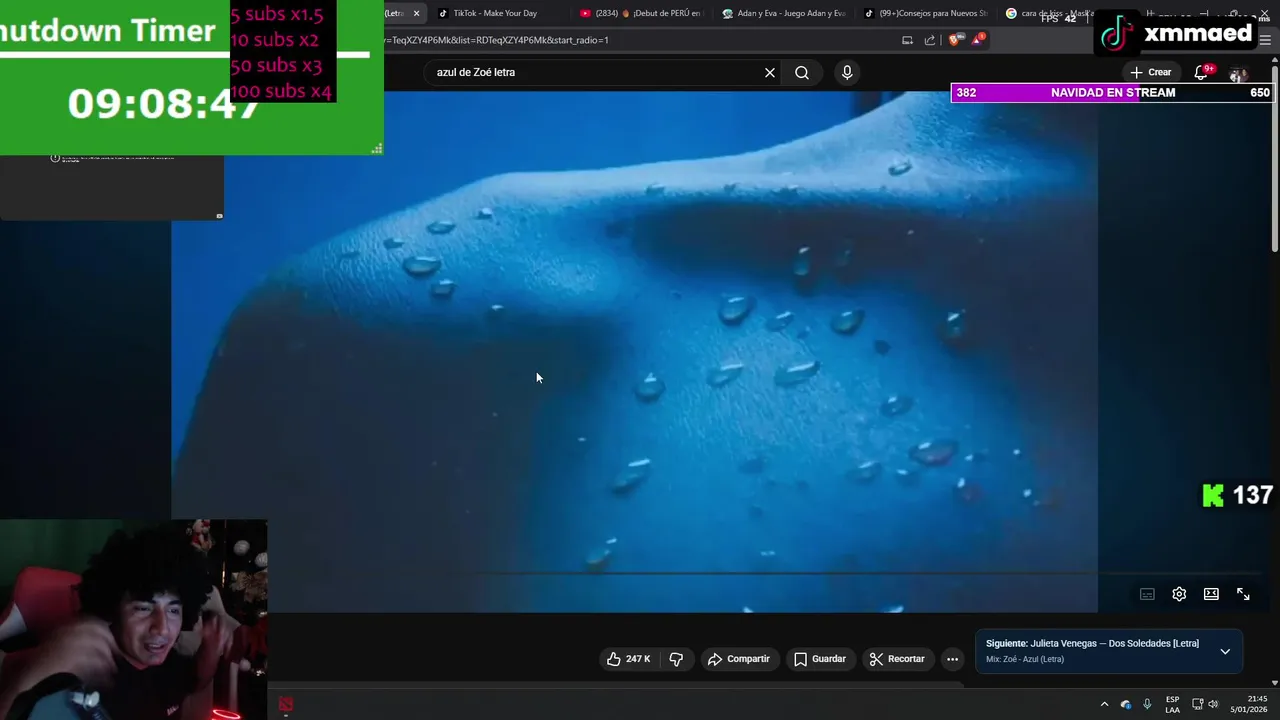Expand the Siguiente playlist panel chevron
This screenshot has width=1280, height=720.
coord(1225,651)
